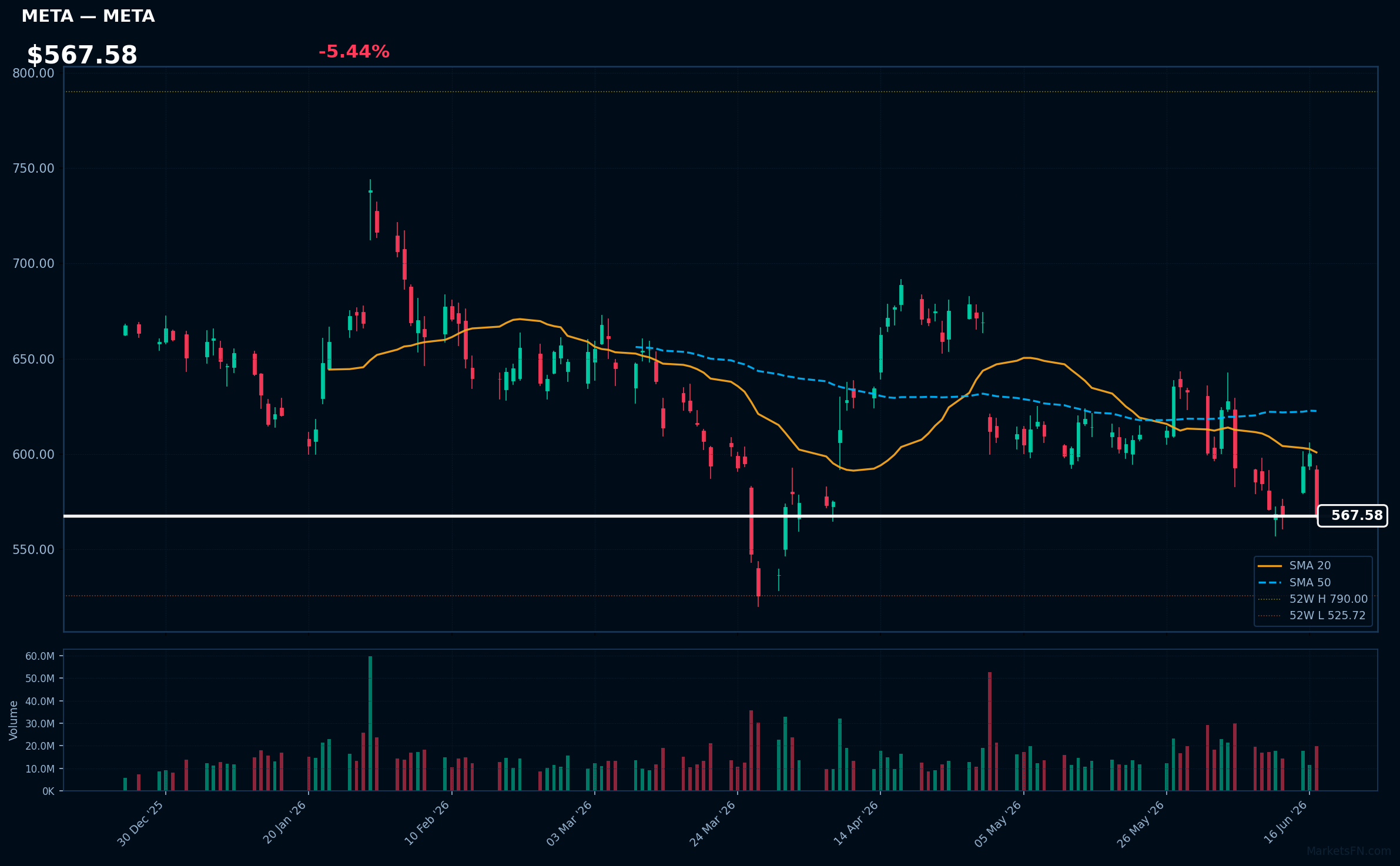Click the 600.00 price axis label
The image size is (1400, 866).
click(x=34, y=454)
